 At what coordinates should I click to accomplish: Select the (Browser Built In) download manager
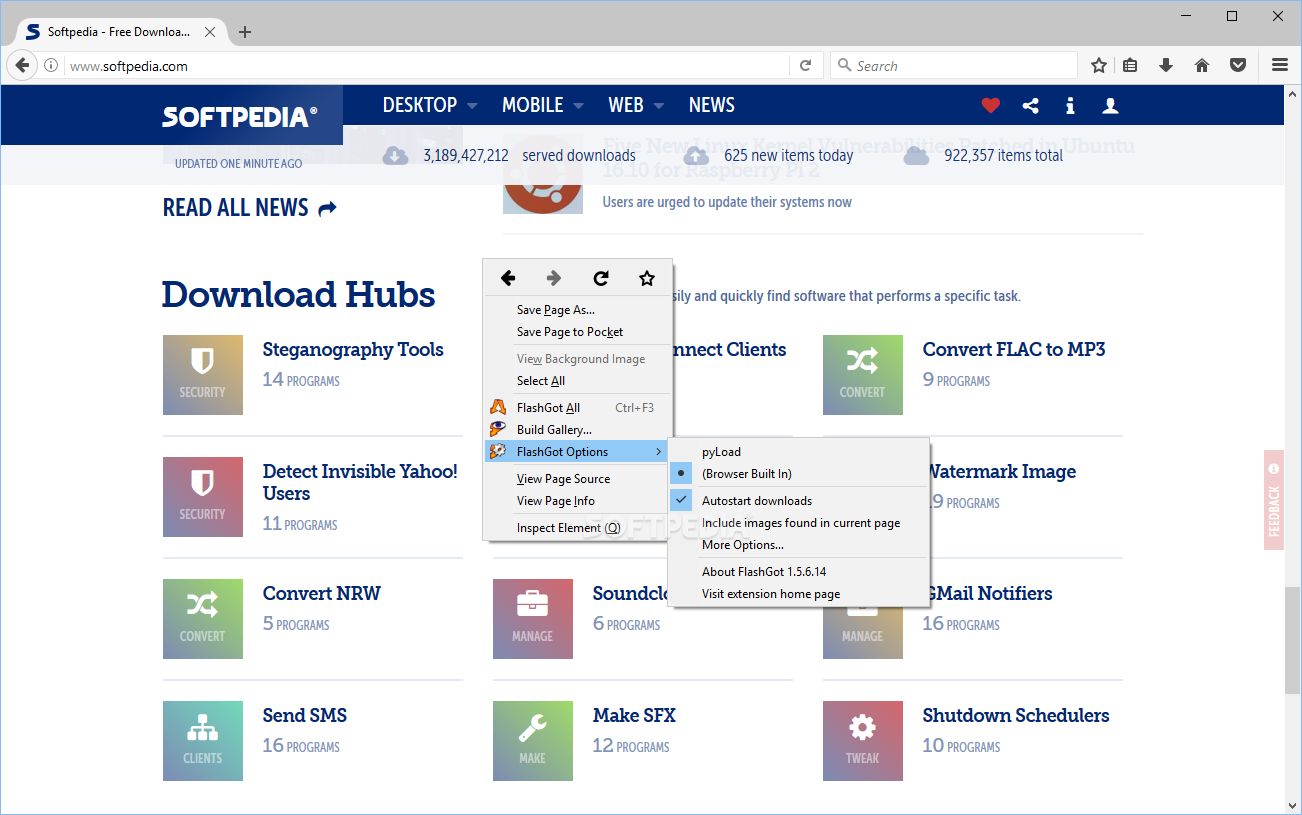799,474
